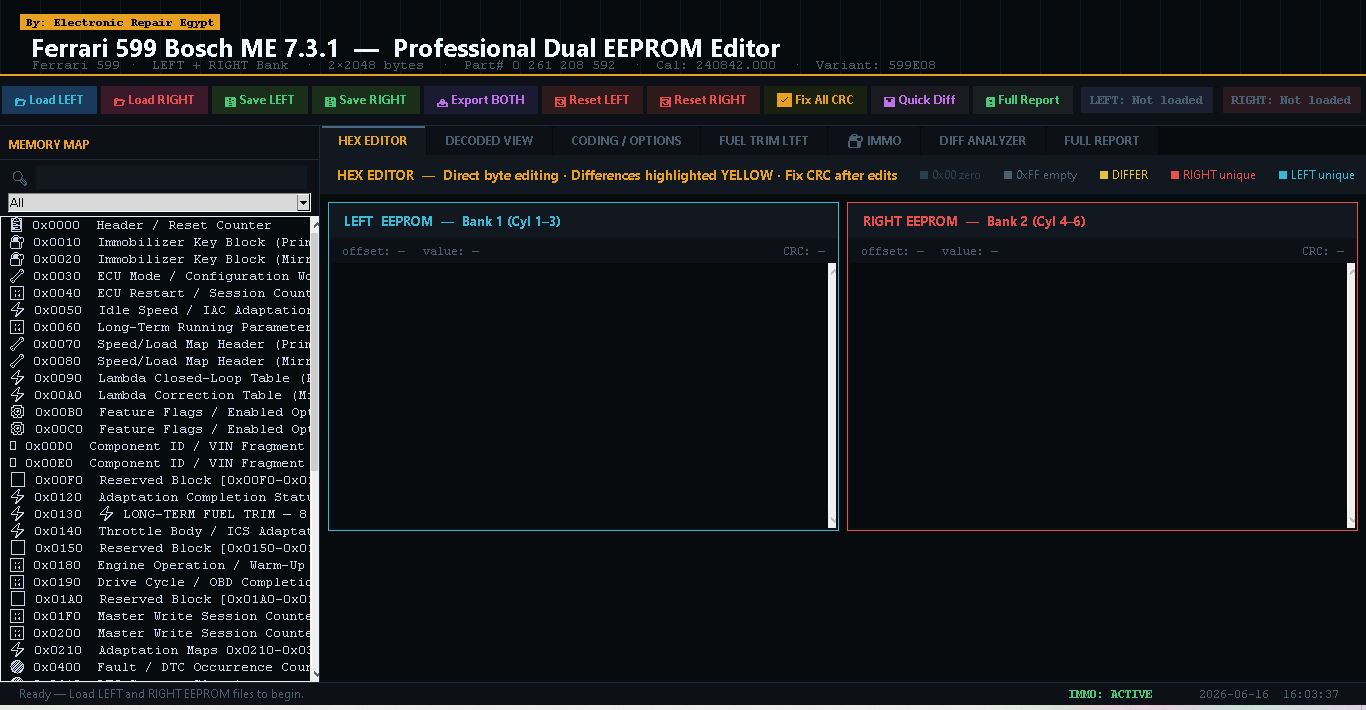Click the RIGHT EEPROM Bank 2 title
The width and height of the screenshot is (1366, 710).
pyautogui.click(x=974, y=221)
